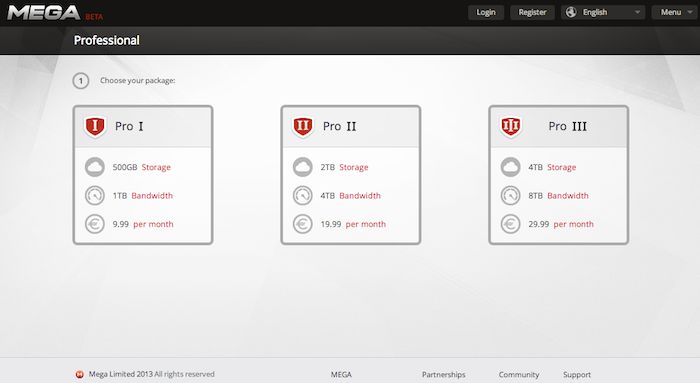Open the English language dropdown
Viewport: 700px width, 383px height.
(603, 12)
